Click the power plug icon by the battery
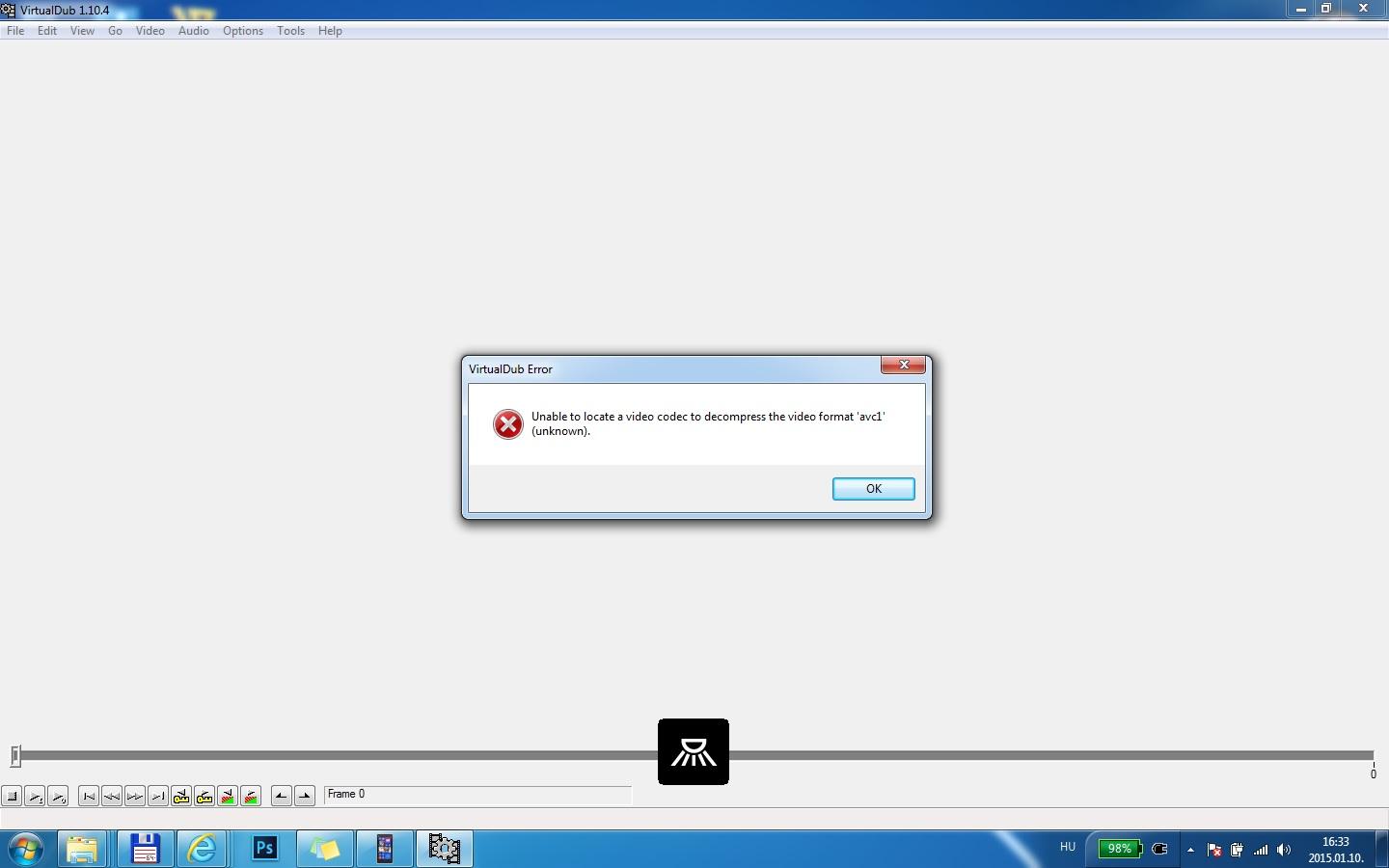The image size is (1389, 868). 1160,850
